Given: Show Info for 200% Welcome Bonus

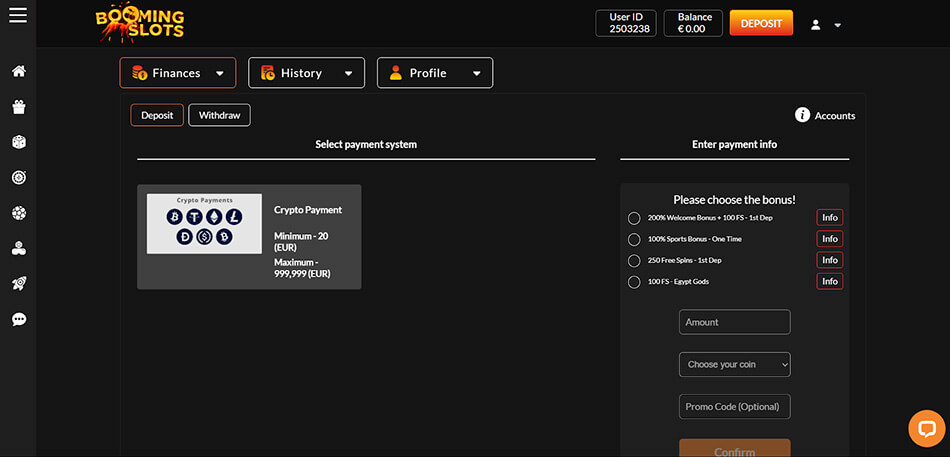Looking at the screenshot, I should coord(829,218).
